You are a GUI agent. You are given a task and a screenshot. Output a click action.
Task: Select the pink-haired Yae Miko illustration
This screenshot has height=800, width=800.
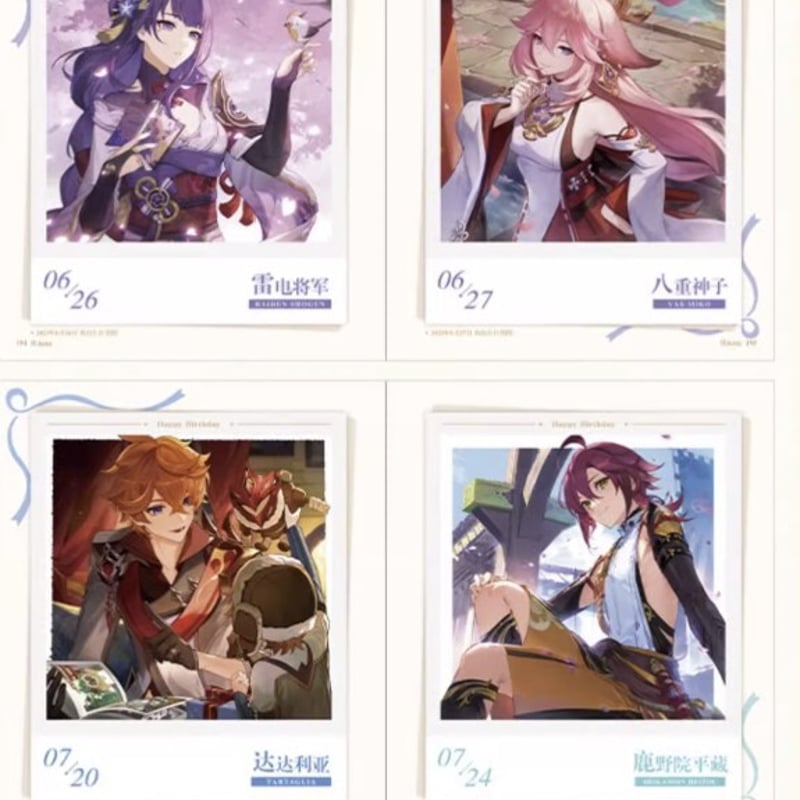click(x=583, y=120)
